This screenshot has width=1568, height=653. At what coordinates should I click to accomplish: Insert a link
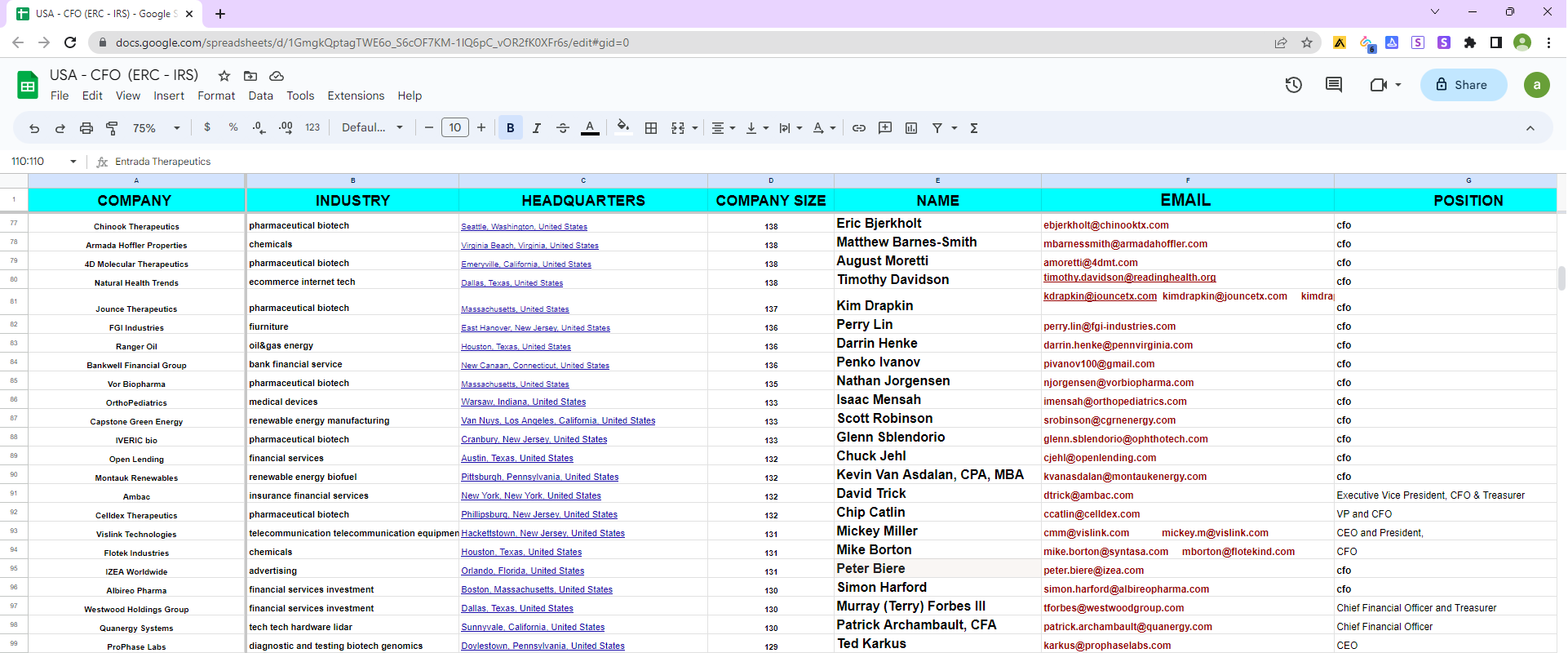coord(859,128)
